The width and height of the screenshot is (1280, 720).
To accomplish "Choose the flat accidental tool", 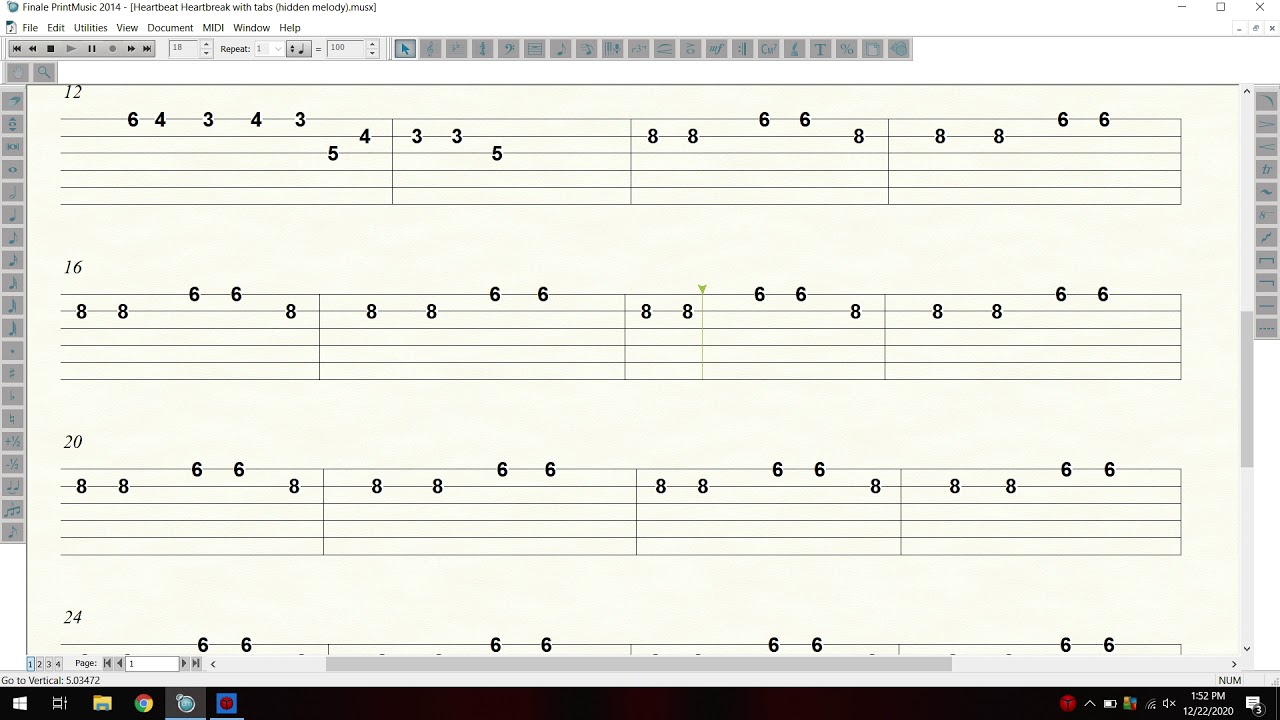I will [x=13, y=396].
